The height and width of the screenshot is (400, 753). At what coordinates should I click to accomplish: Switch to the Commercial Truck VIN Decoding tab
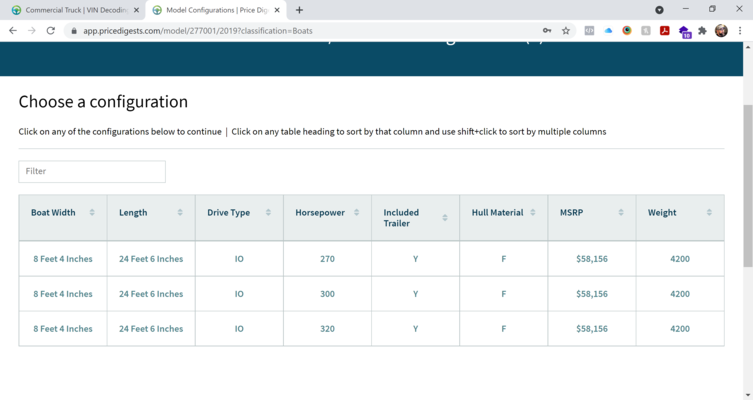point(70,10)
